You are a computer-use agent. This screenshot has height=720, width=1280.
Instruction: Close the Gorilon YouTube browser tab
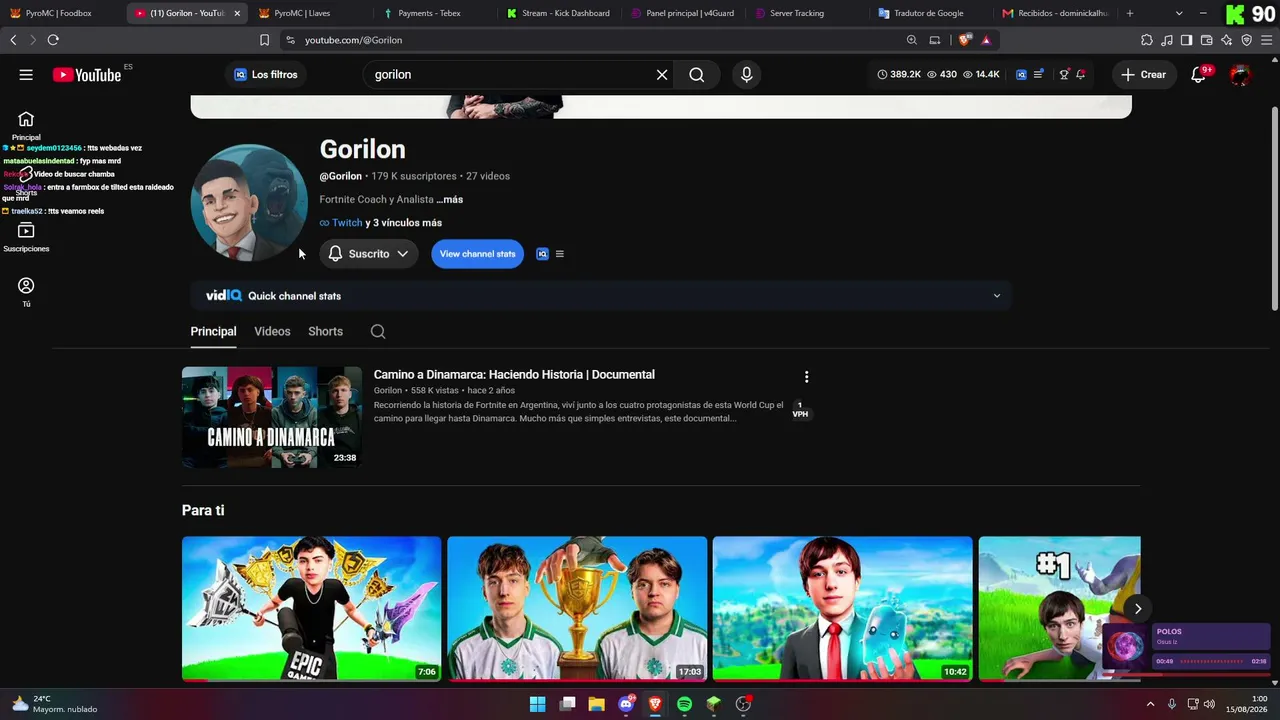click(237, 13)
